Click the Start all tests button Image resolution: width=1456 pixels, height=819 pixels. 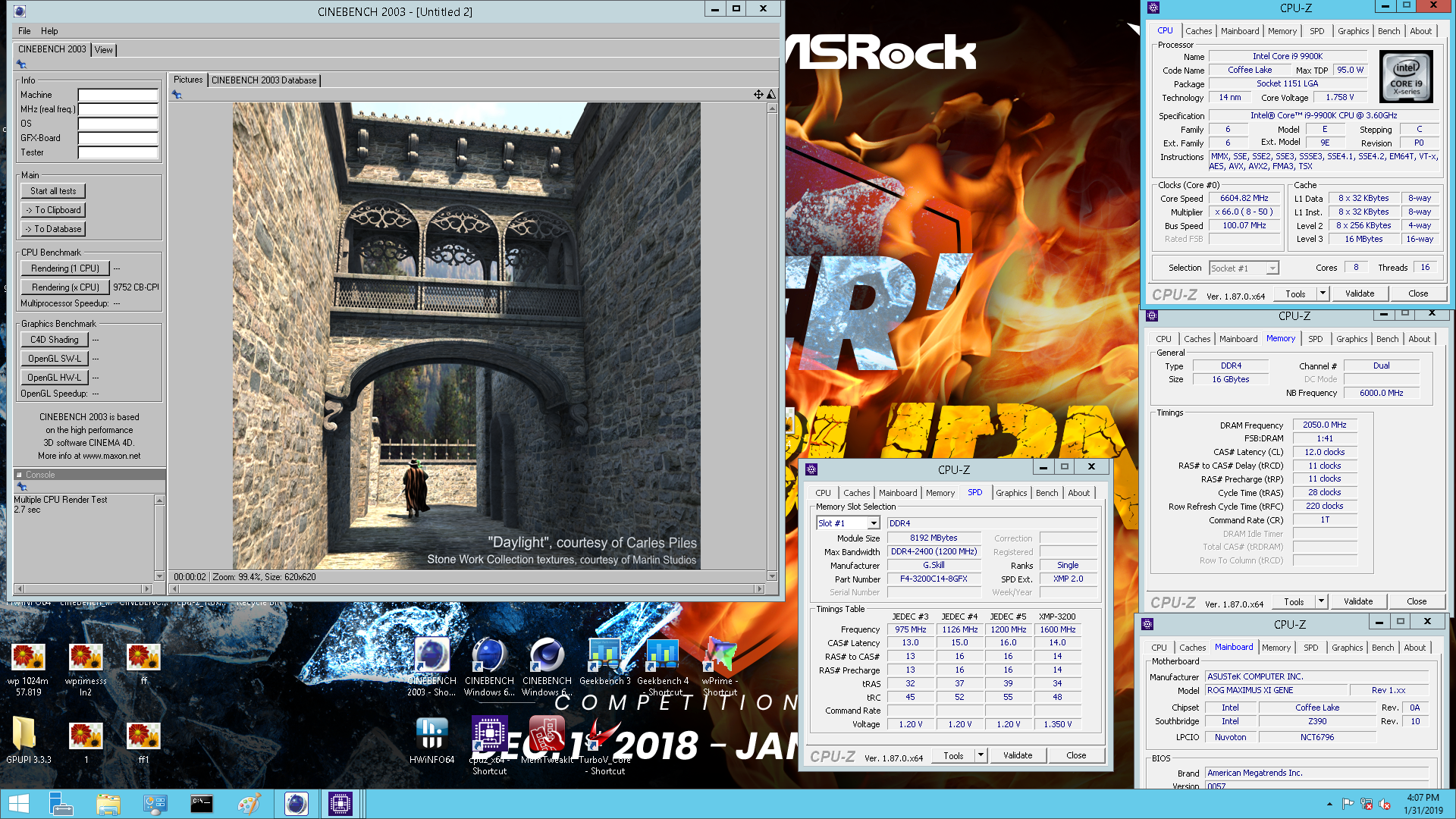point(53,191)
